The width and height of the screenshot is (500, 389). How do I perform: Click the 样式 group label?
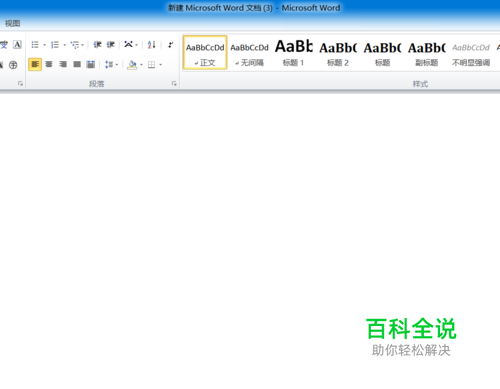pos(420,84)
